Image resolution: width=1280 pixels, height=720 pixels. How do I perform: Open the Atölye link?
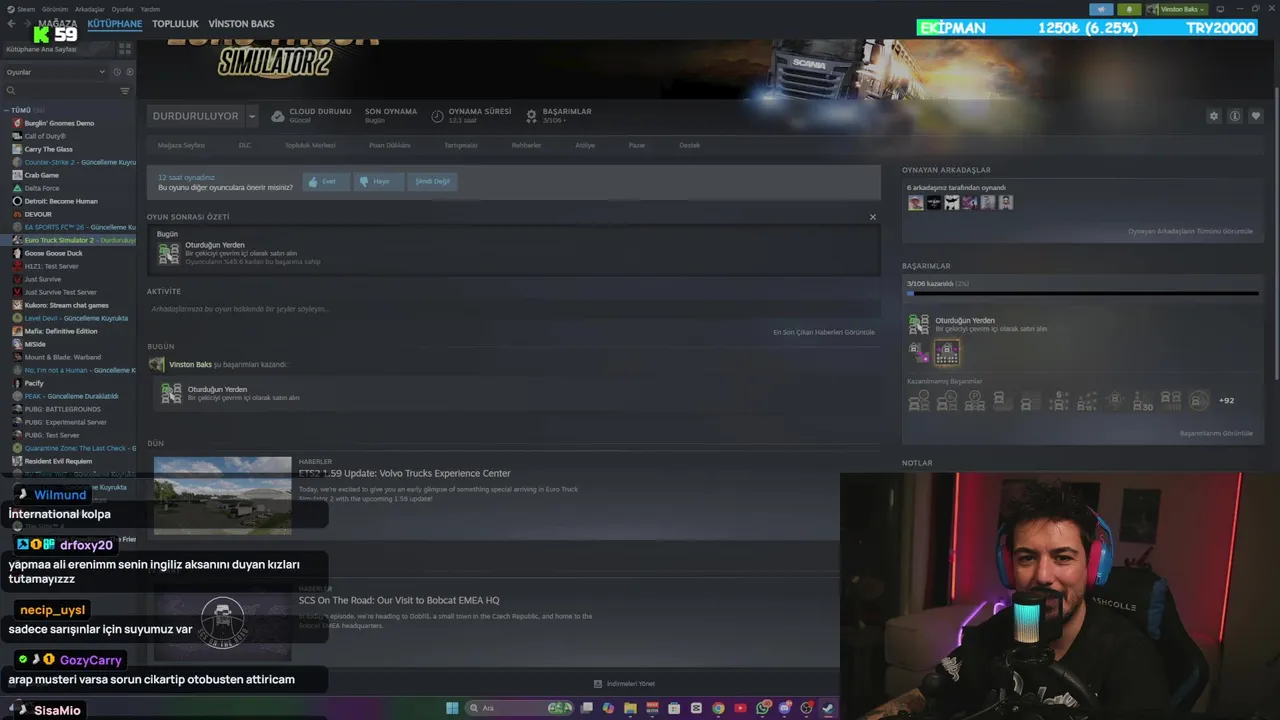585,145
